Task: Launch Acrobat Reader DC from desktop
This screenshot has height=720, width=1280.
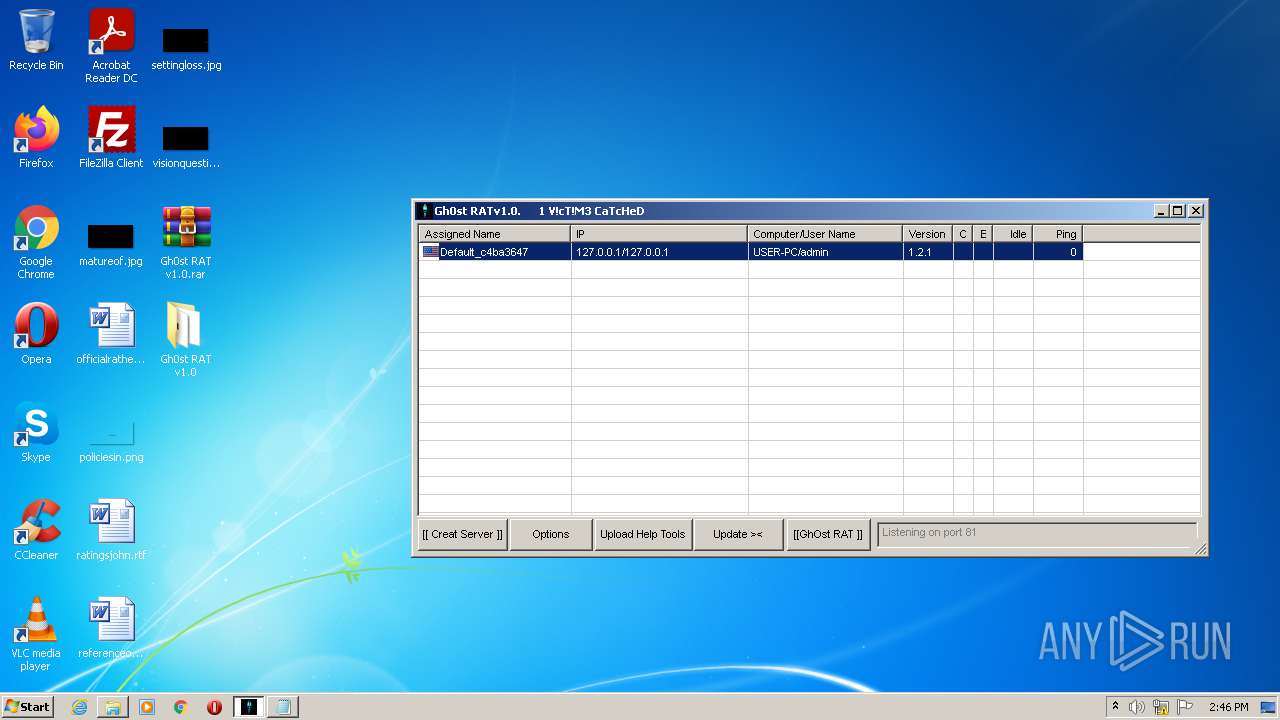Action: [111, 45]
